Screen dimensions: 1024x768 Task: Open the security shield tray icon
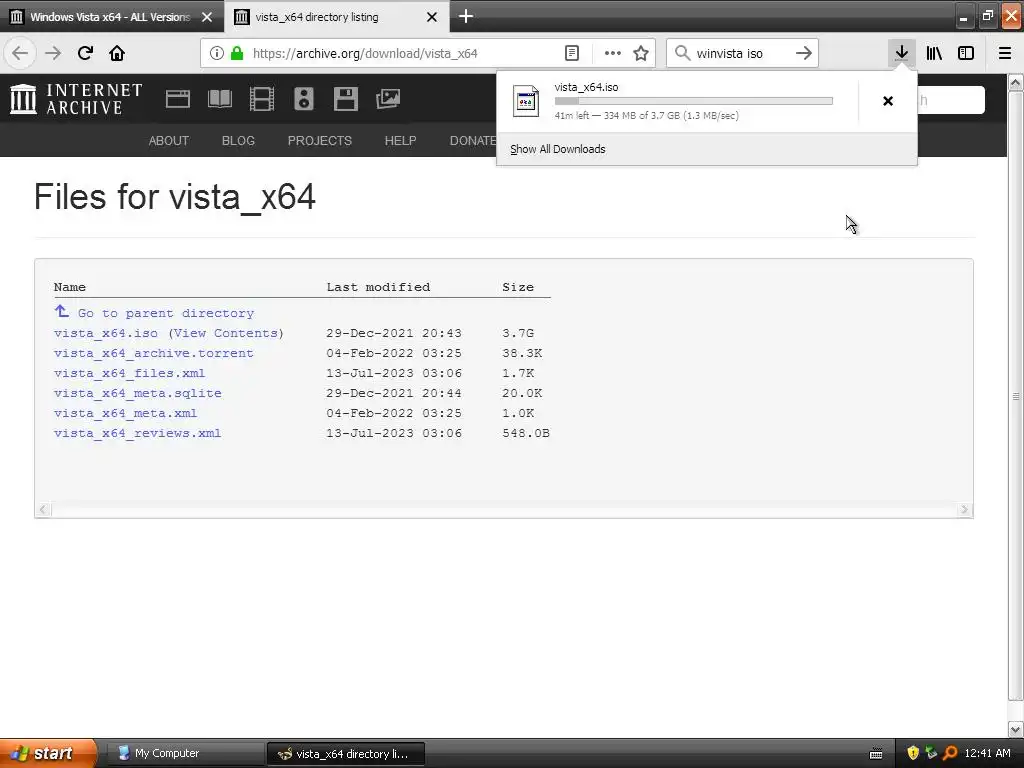tap(913, 753)
